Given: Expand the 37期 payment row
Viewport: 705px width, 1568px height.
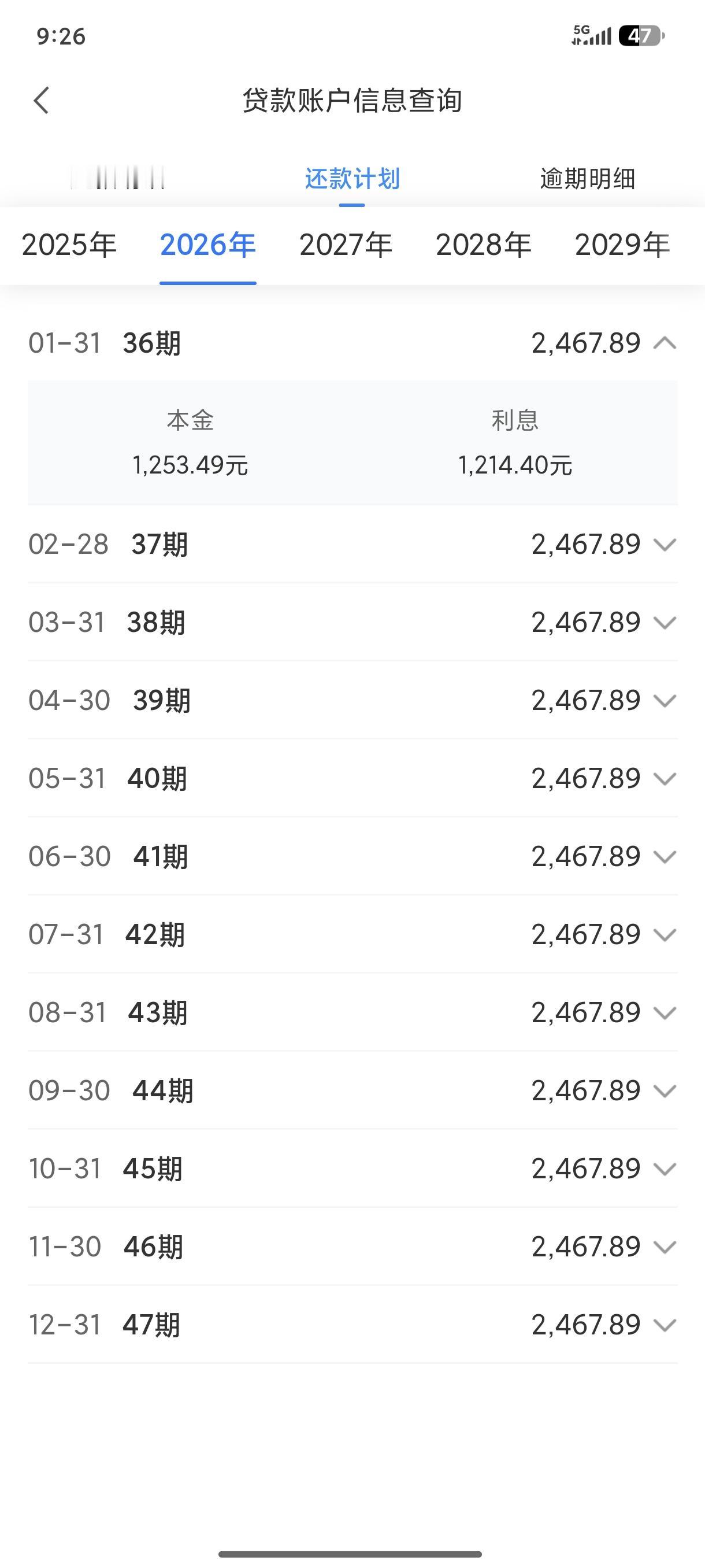Looking at the screenshot, I should (x=665, y=544).
